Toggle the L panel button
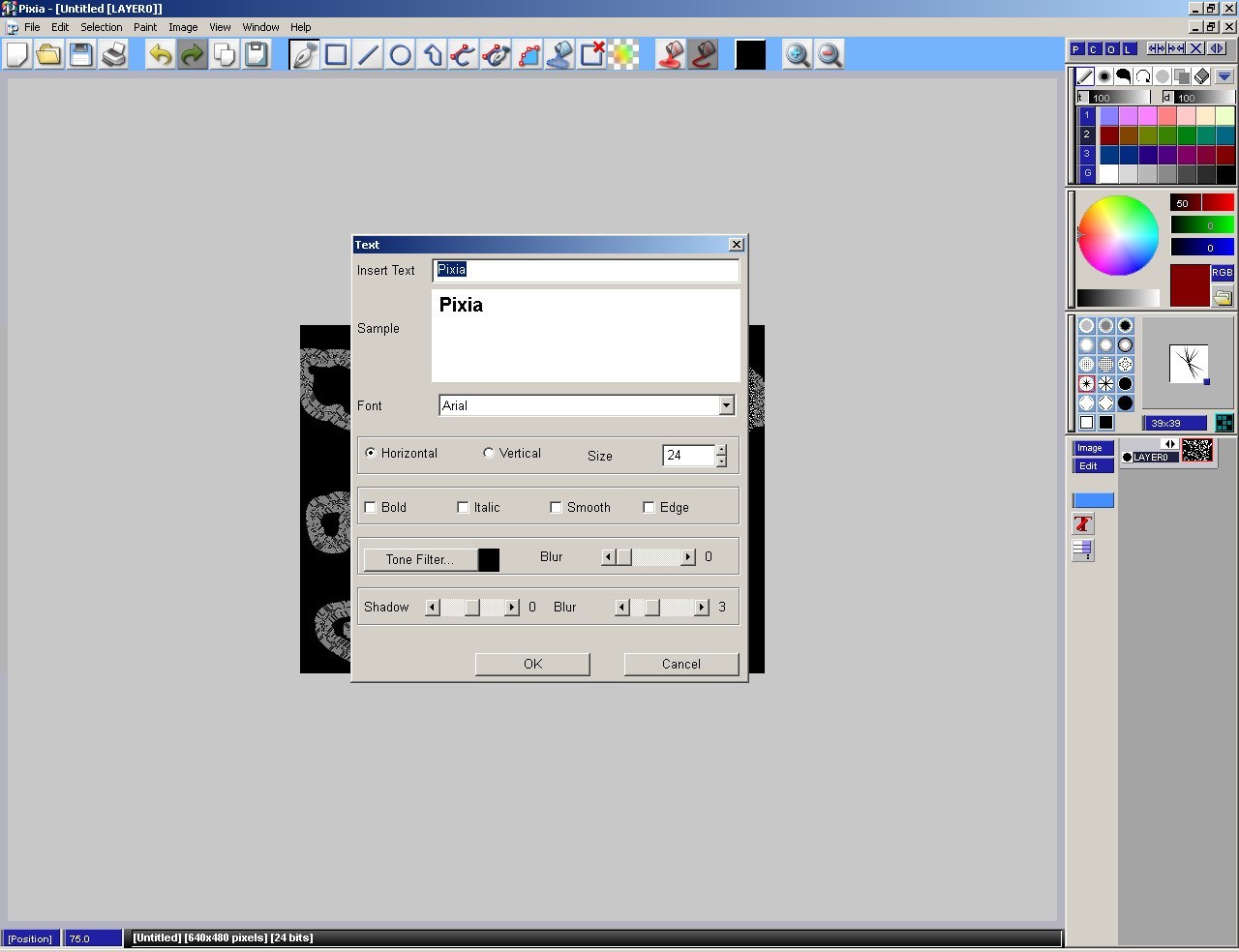The image size is (1239, 952). [x=1129, y=48]
